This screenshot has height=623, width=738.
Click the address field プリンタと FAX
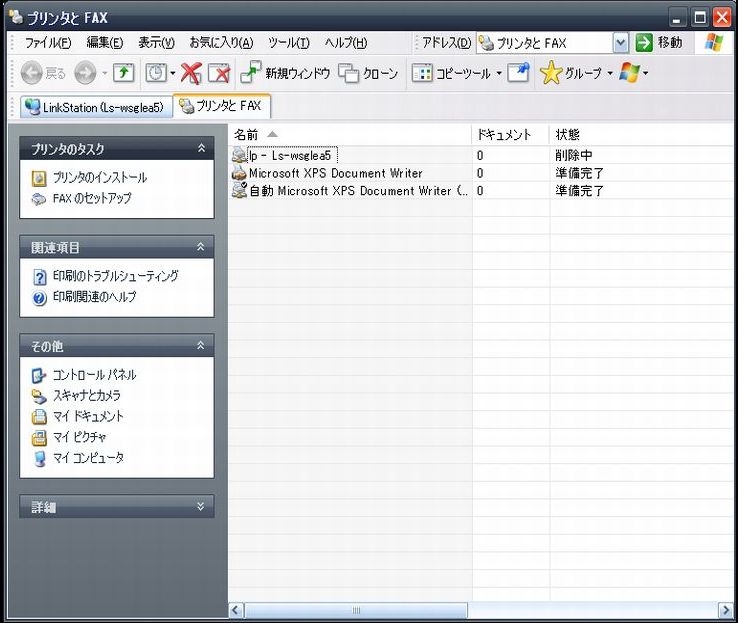tap(545, 43)
